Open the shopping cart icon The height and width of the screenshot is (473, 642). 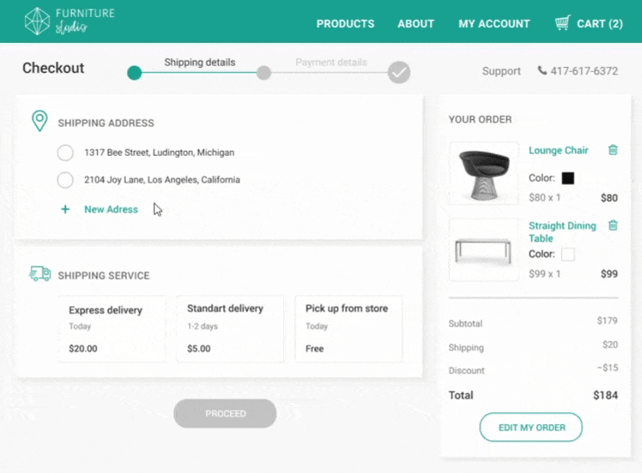(x=563, y=23)
